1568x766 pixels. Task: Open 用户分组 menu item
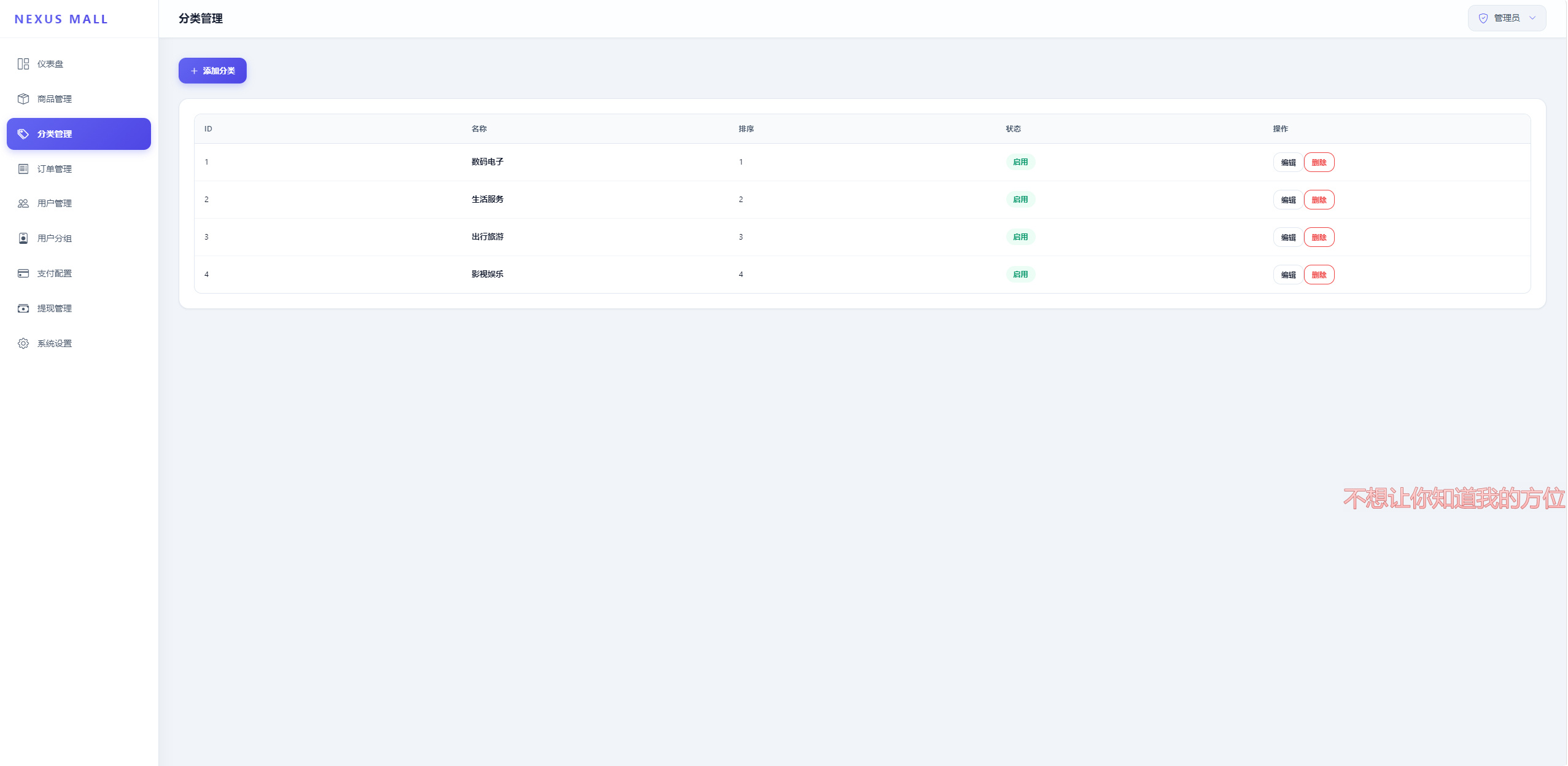coord(79,238)
